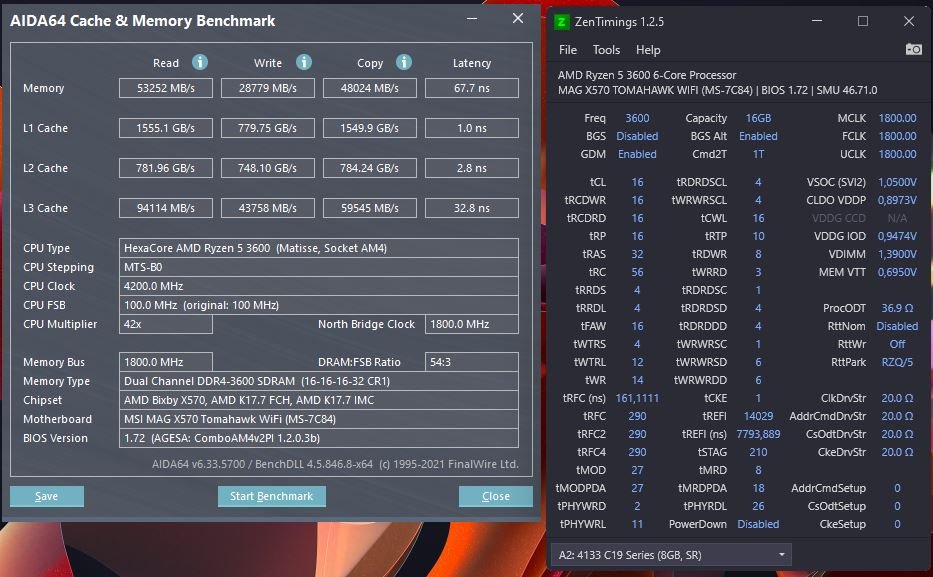Click the RttPark value RZQ/5
Screen dimensions: 933x577
897,362
